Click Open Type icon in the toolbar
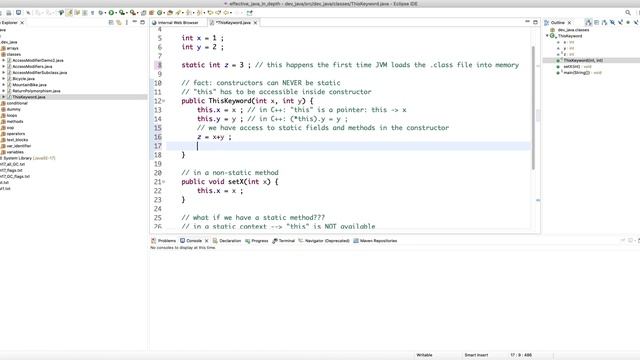 click(170, 13)
